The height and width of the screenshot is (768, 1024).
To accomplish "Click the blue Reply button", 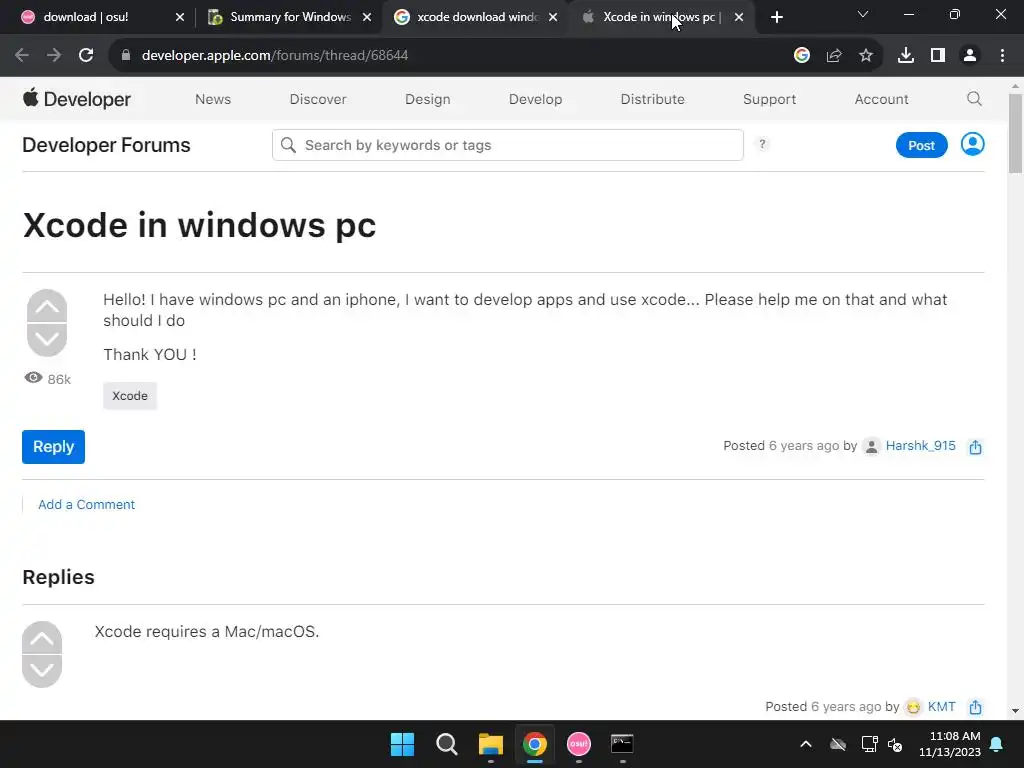I will tap(54, 447).
